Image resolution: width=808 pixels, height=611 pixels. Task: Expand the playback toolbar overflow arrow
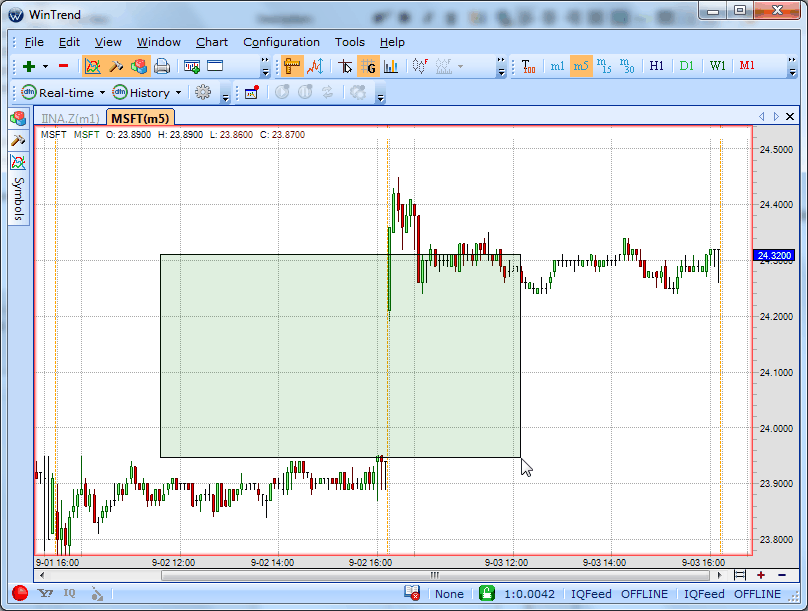click(x=380, y=93)
